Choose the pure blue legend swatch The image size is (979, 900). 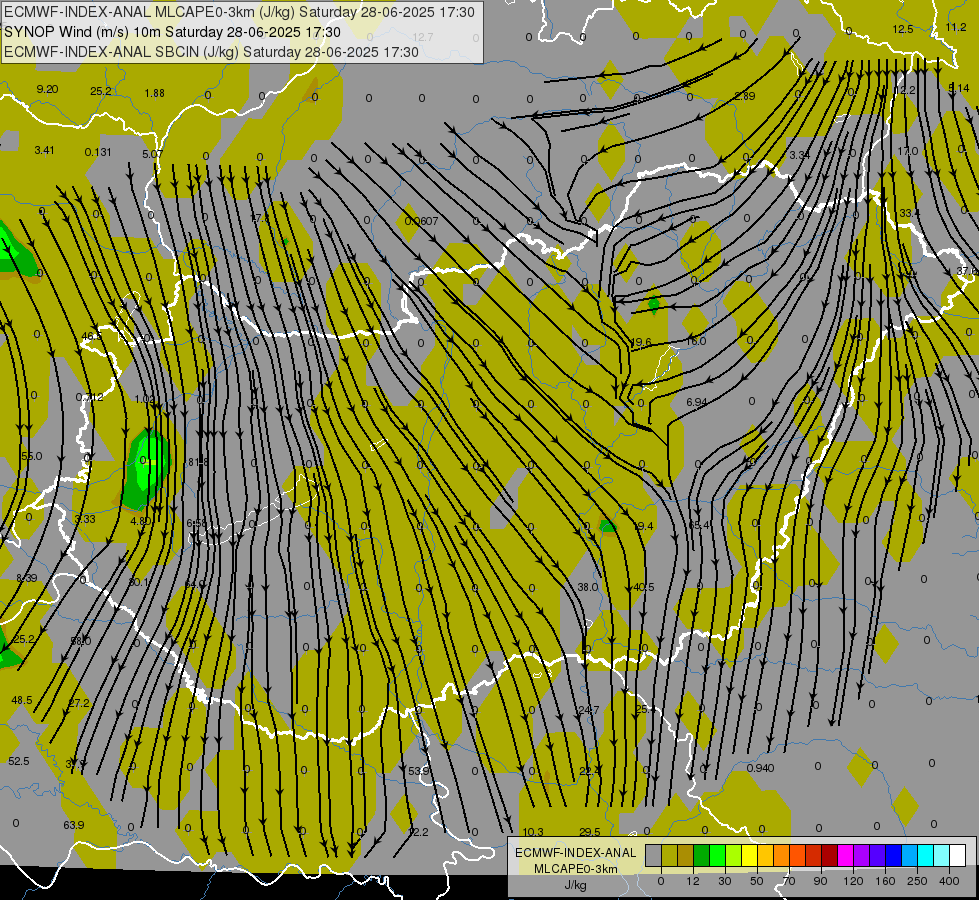tap(893, 856)
